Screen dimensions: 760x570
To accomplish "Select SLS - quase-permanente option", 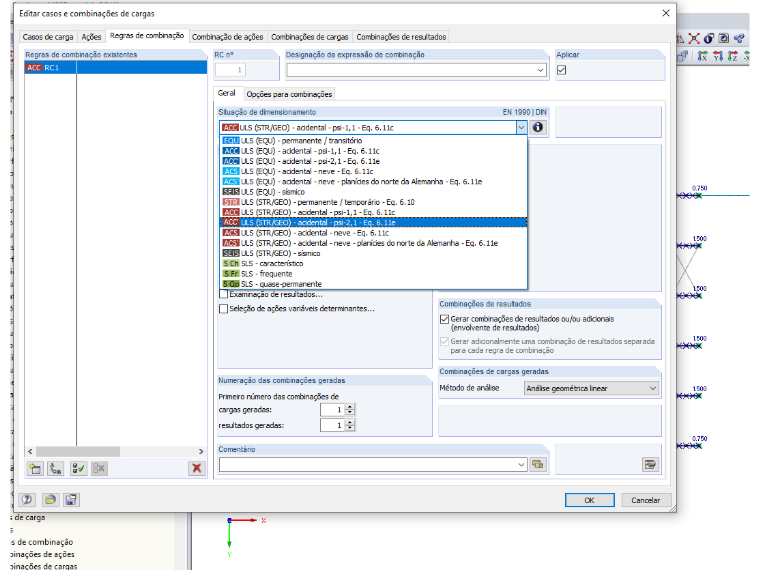I will pyautogui.click(x=373, y=284).
